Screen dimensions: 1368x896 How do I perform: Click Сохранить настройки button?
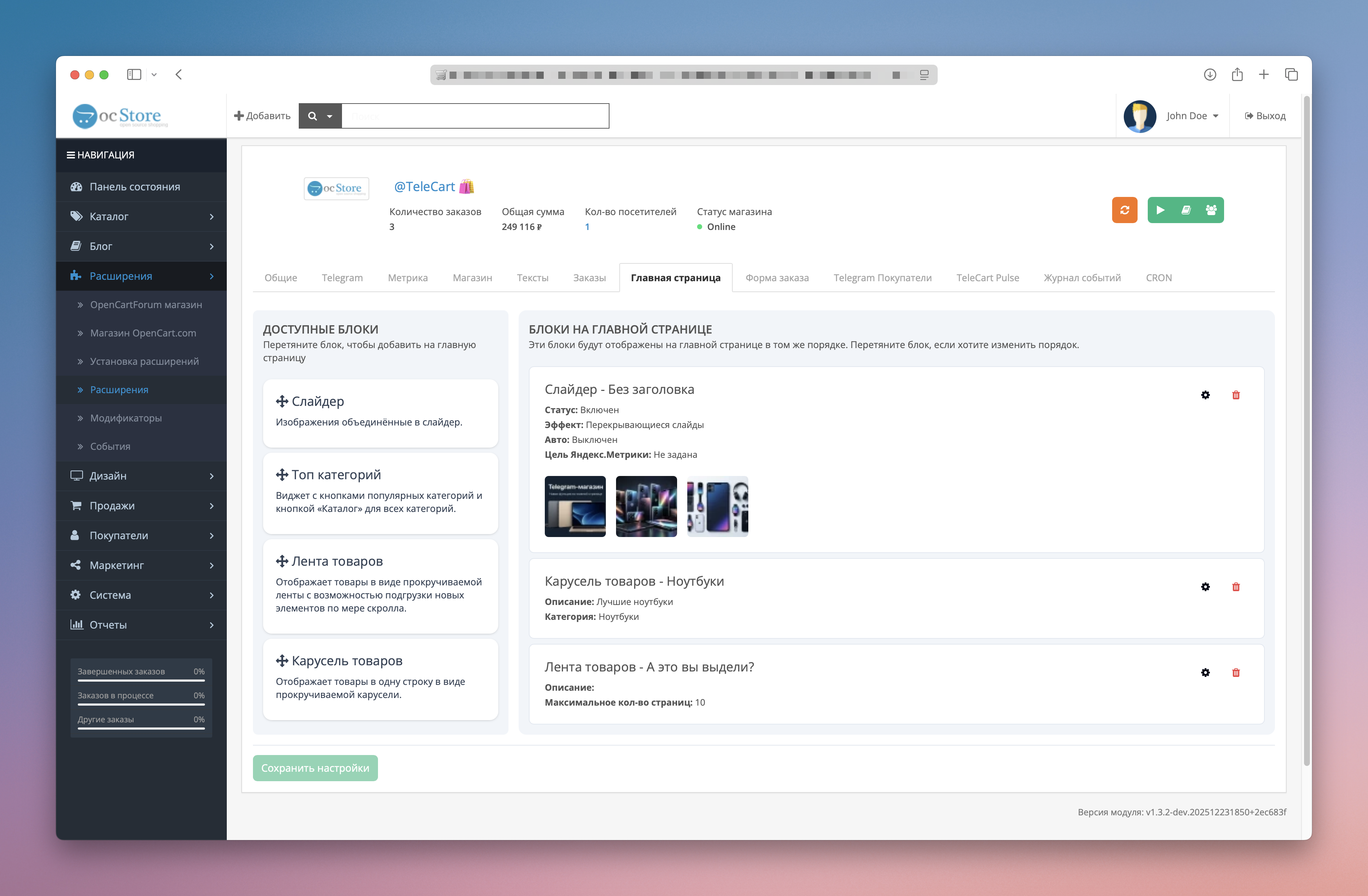315,768
